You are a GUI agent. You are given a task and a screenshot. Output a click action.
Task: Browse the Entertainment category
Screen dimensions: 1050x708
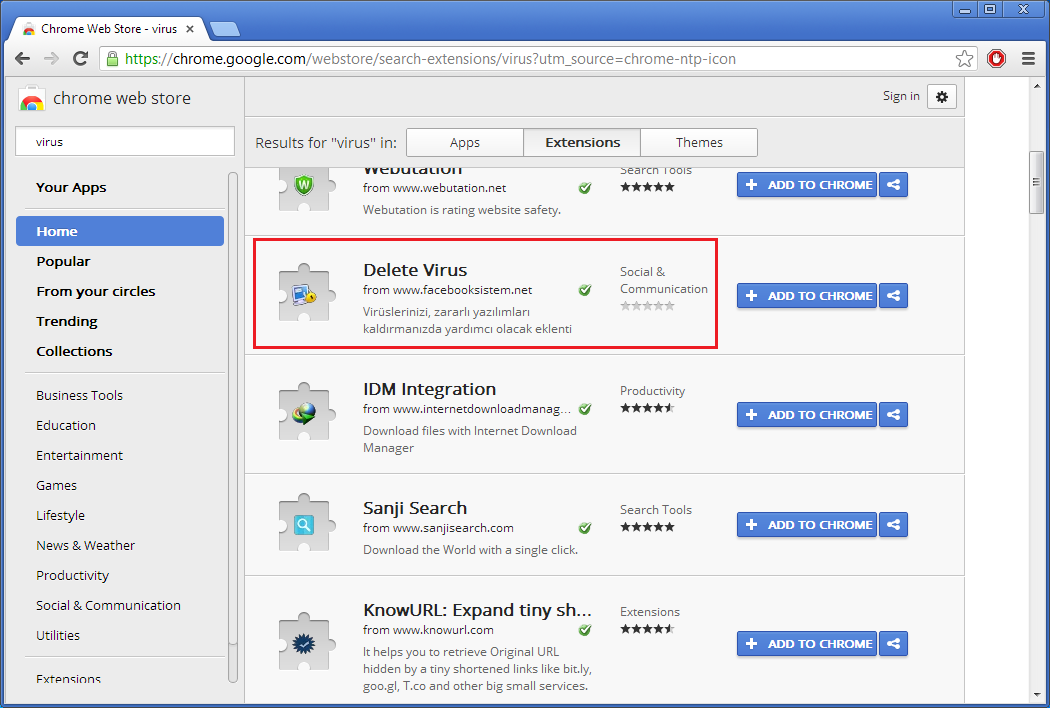(x=80, y=455)
